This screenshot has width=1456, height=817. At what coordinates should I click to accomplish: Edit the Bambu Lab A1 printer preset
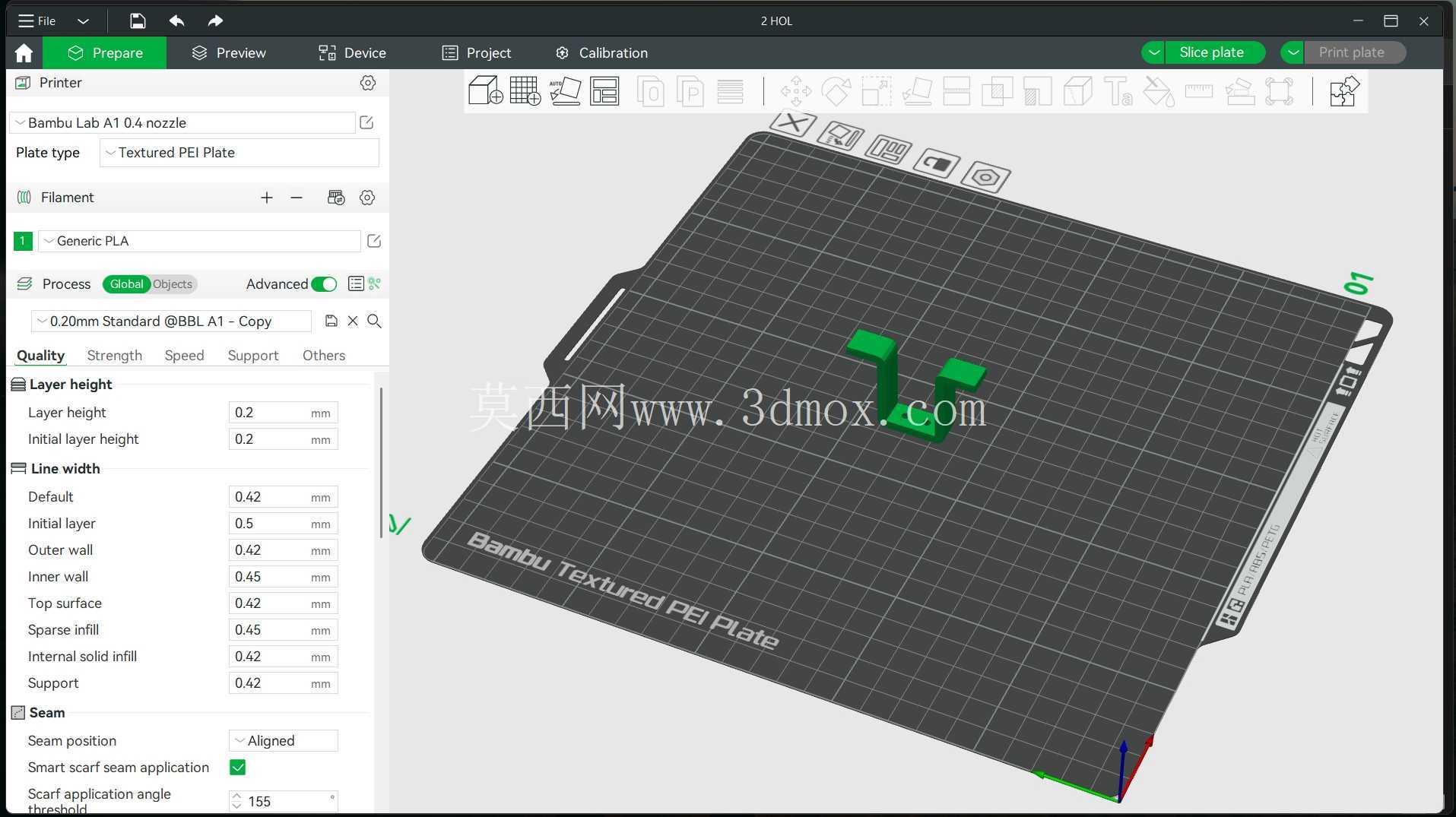pos(366,122)
